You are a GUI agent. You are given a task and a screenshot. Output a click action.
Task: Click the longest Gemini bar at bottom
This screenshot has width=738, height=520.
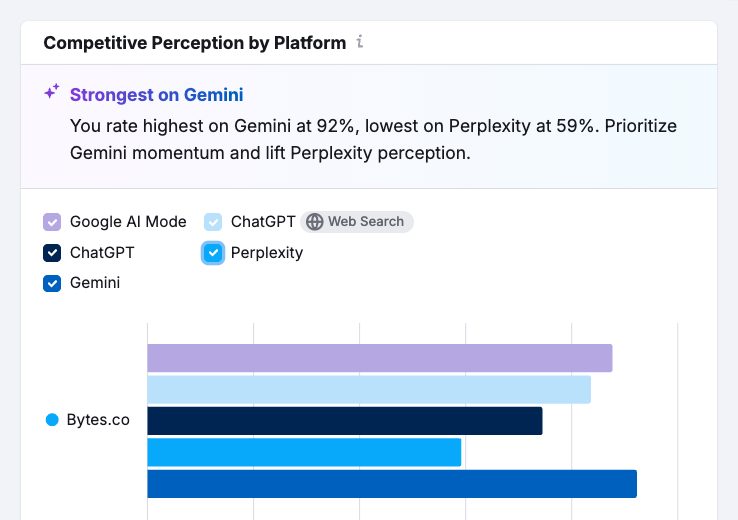tap(391, 483)
